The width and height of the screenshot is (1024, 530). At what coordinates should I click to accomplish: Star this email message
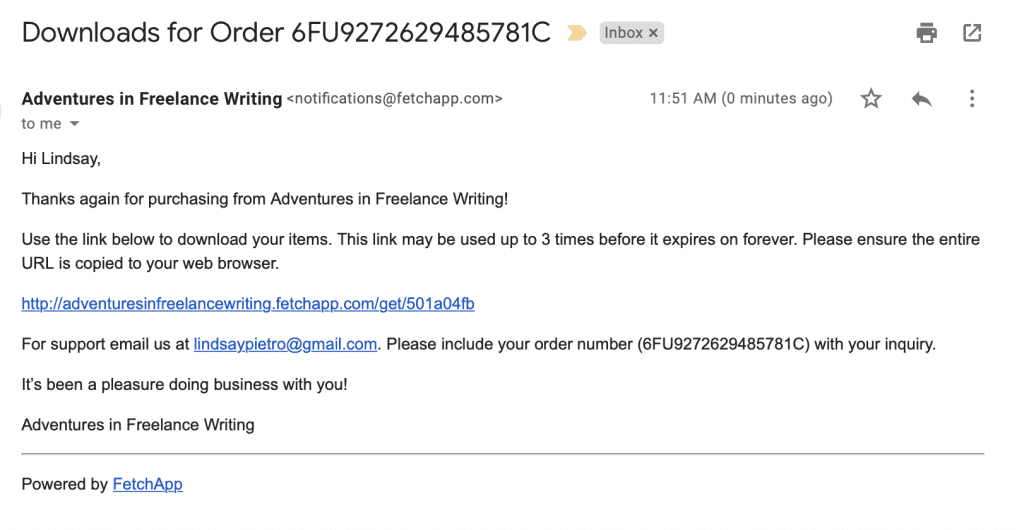tap(871, 98)
